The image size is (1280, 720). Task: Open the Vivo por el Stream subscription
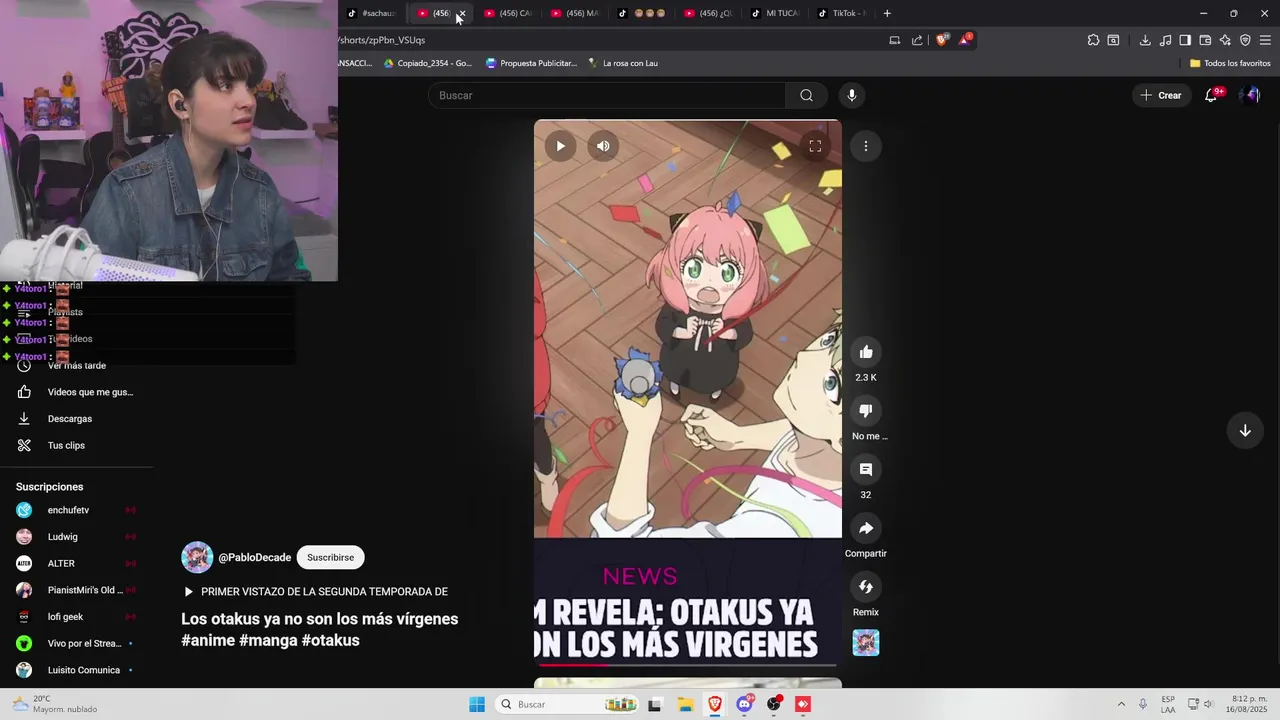76,643
